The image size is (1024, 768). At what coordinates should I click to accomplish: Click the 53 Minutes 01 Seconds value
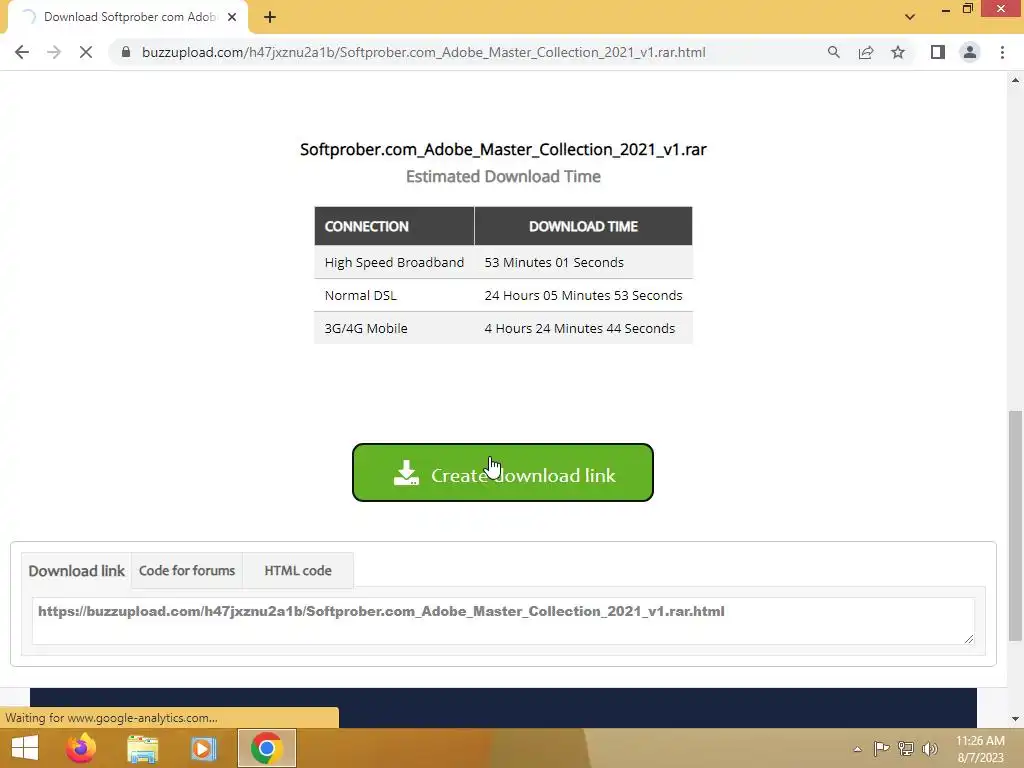pyautogui.click(x=554, y=263)
